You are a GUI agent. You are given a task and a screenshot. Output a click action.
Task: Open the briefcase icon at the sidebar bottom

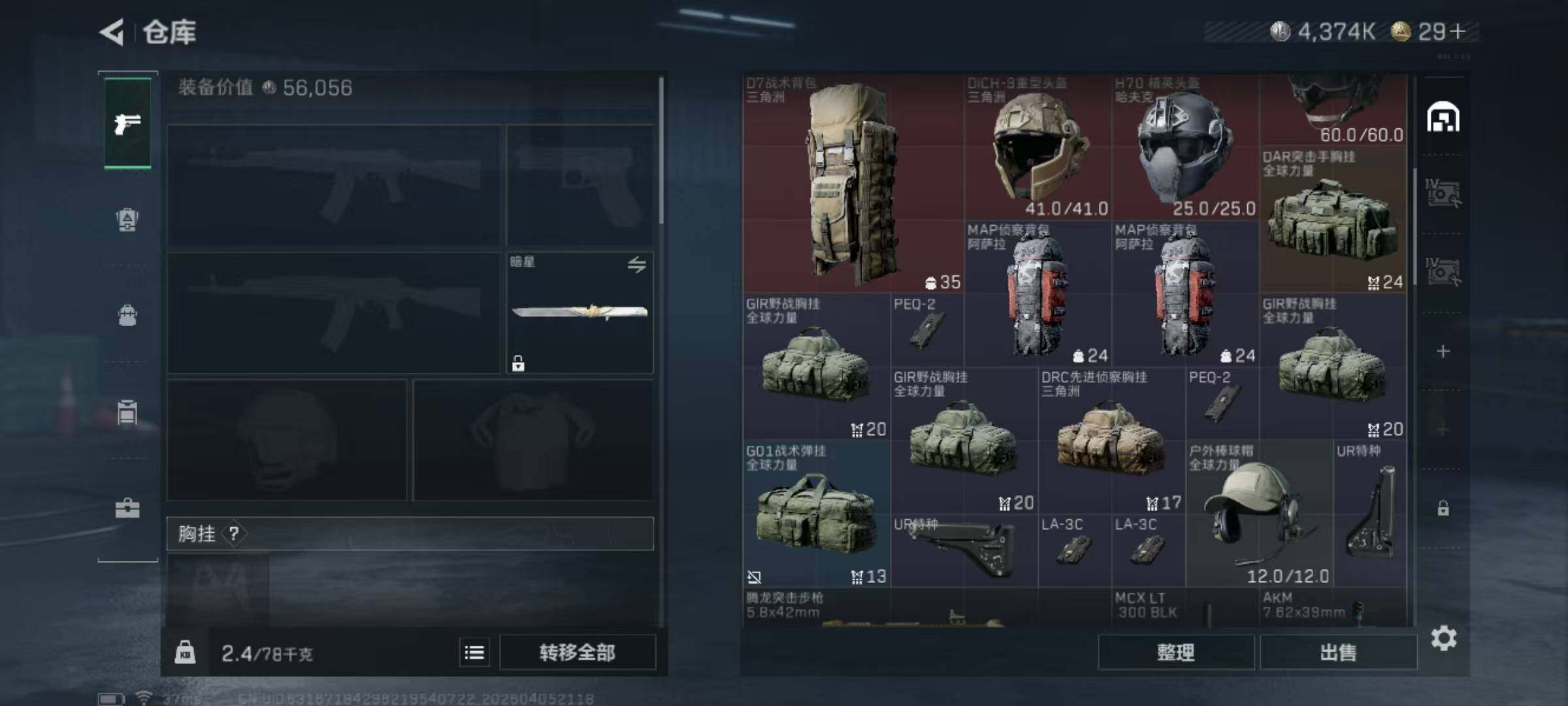(x=127, y=508)
